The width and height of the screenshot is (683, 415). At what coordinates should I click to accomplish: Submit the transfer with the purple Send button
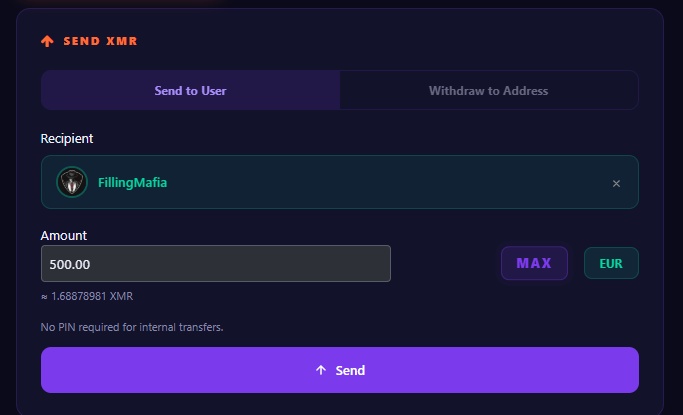pos(340,370)
